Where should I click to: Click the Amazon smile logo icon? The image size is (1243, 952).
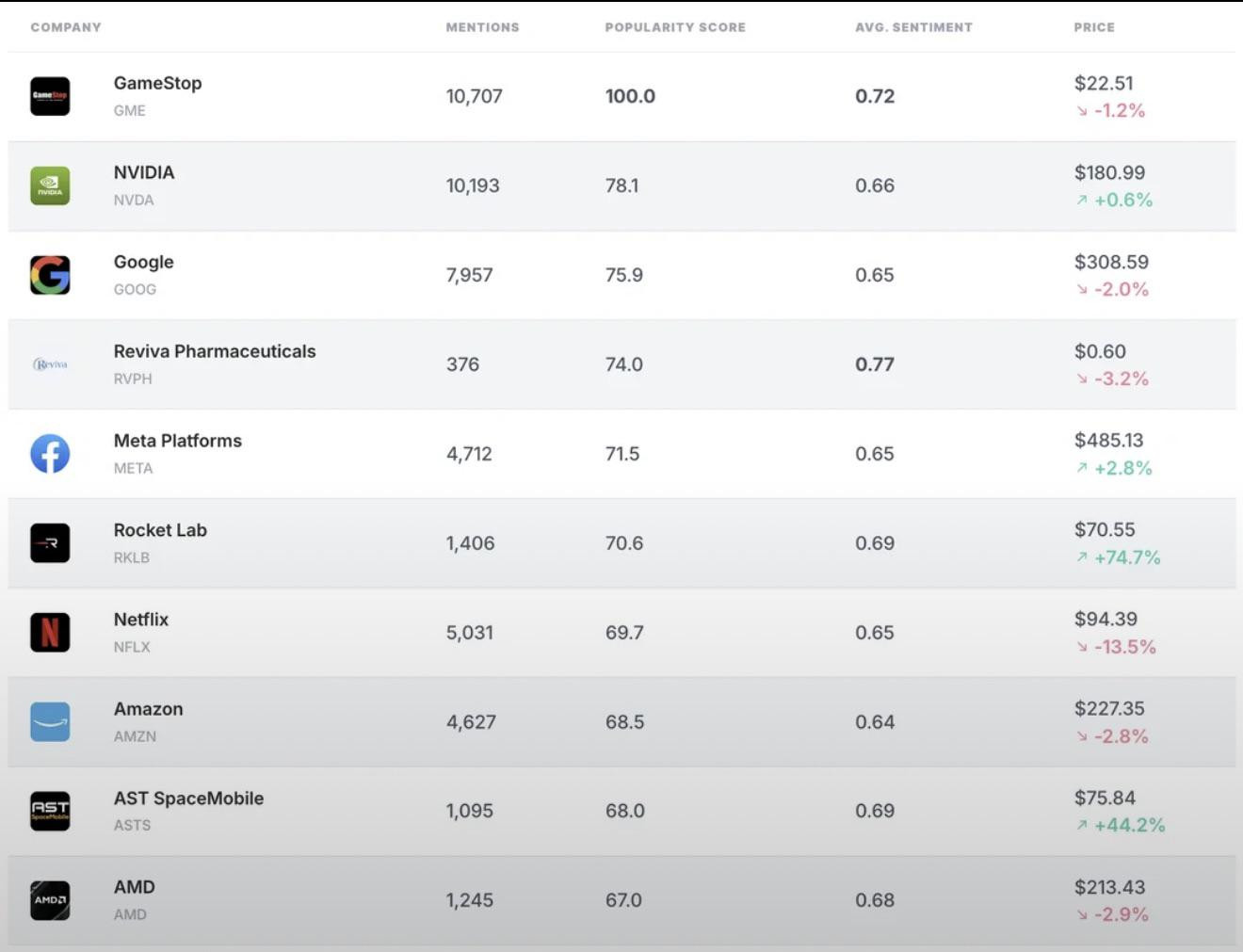pyautogui.click(x=50, y=722)
